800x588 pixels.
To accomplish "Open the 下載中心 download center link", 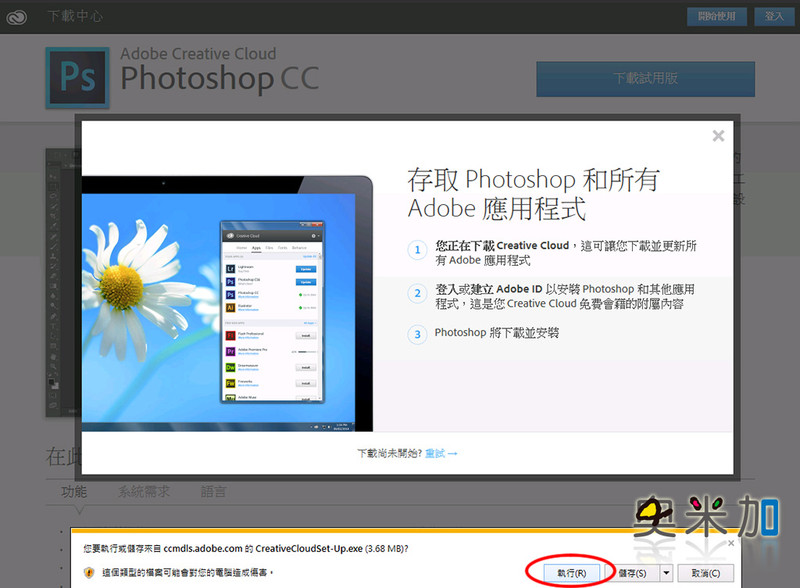I will (75, 16).
